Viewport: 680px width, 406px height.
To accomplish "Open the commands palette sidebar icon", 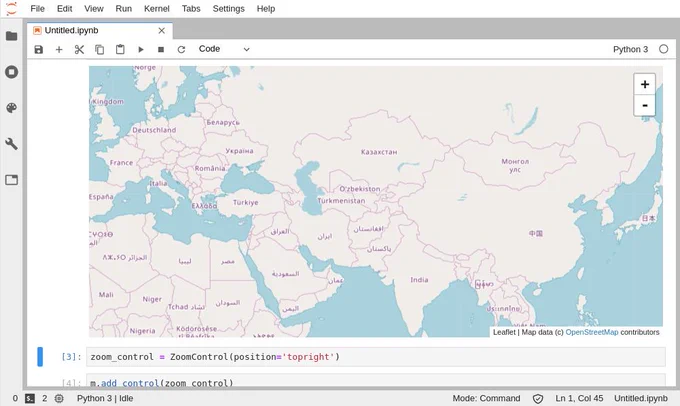I will pos(12,108).
